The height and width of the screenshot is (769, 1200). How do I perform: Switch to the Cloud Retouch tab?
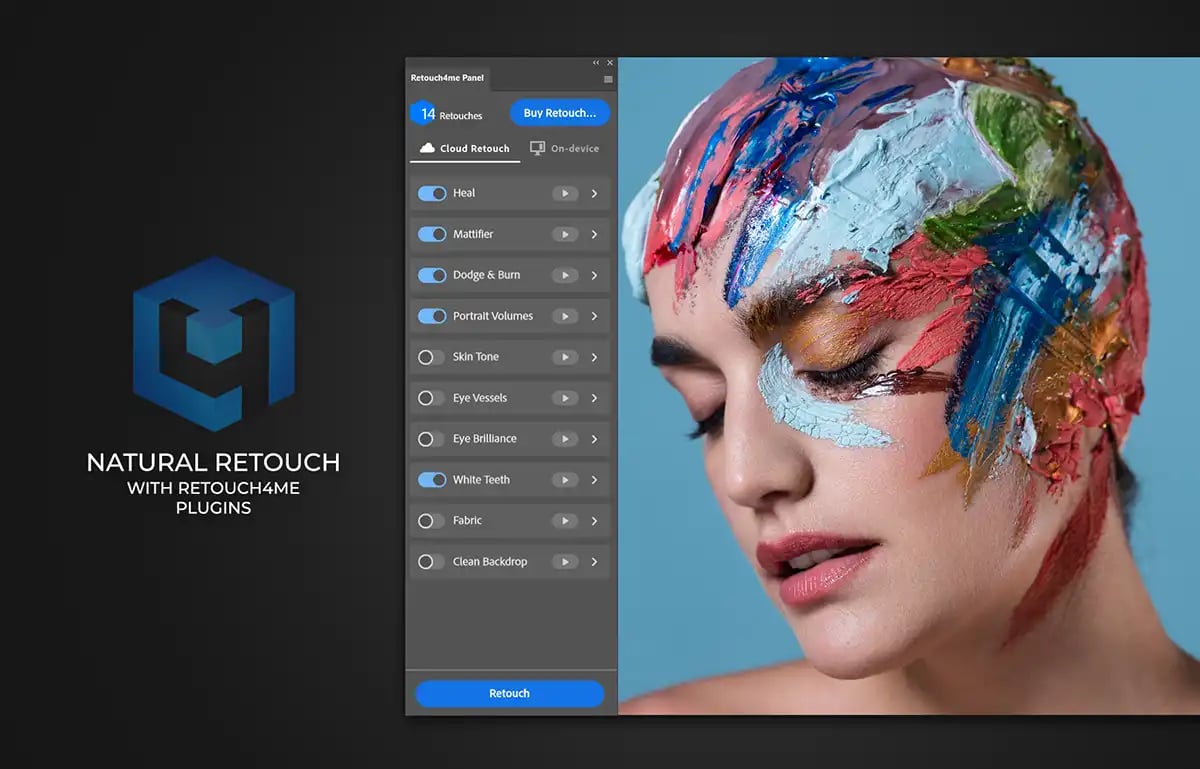(x=465, y=148)
